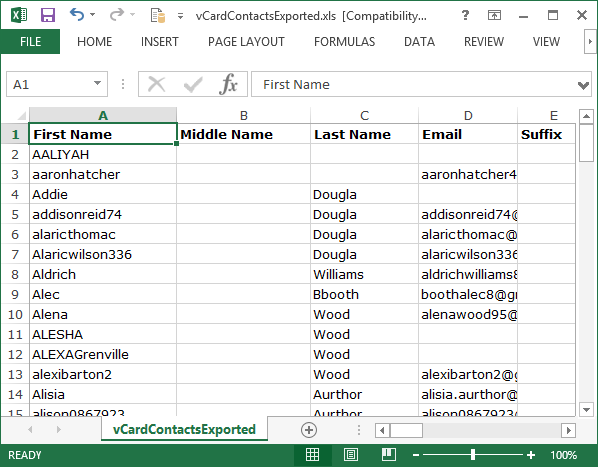Click the vertical scrollbar thumb

point(586,143)
